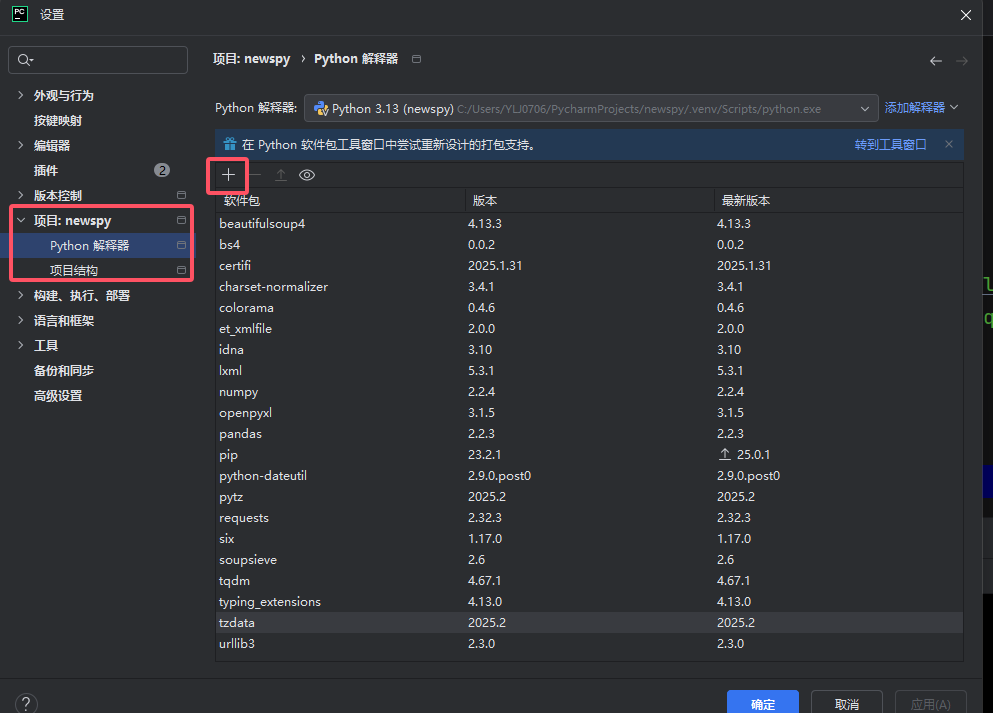The height and width of the screenshot is (713, 993).
Task: Click the forward navigation arrow
Action: point(961,61)
